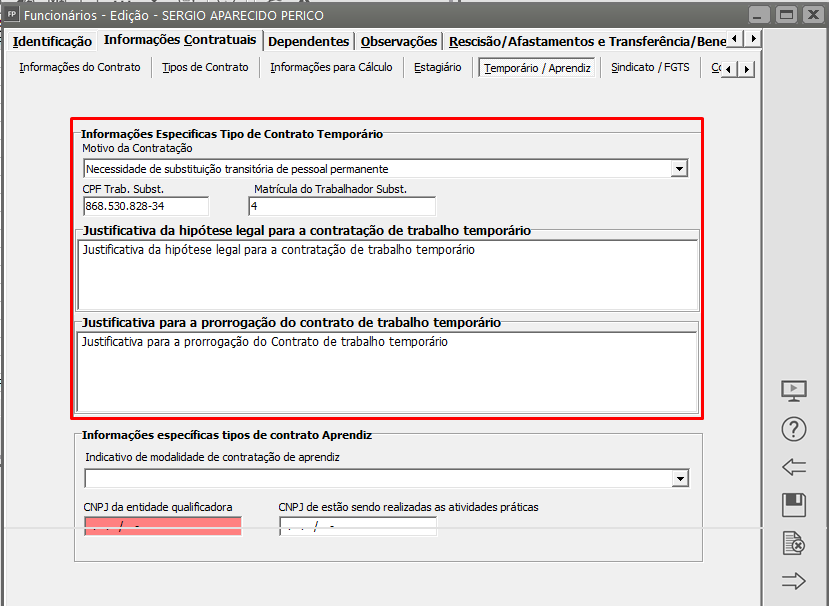829x606 pixels.
Task: Cancel edits with the document X icon
Action: click(793, 543)
